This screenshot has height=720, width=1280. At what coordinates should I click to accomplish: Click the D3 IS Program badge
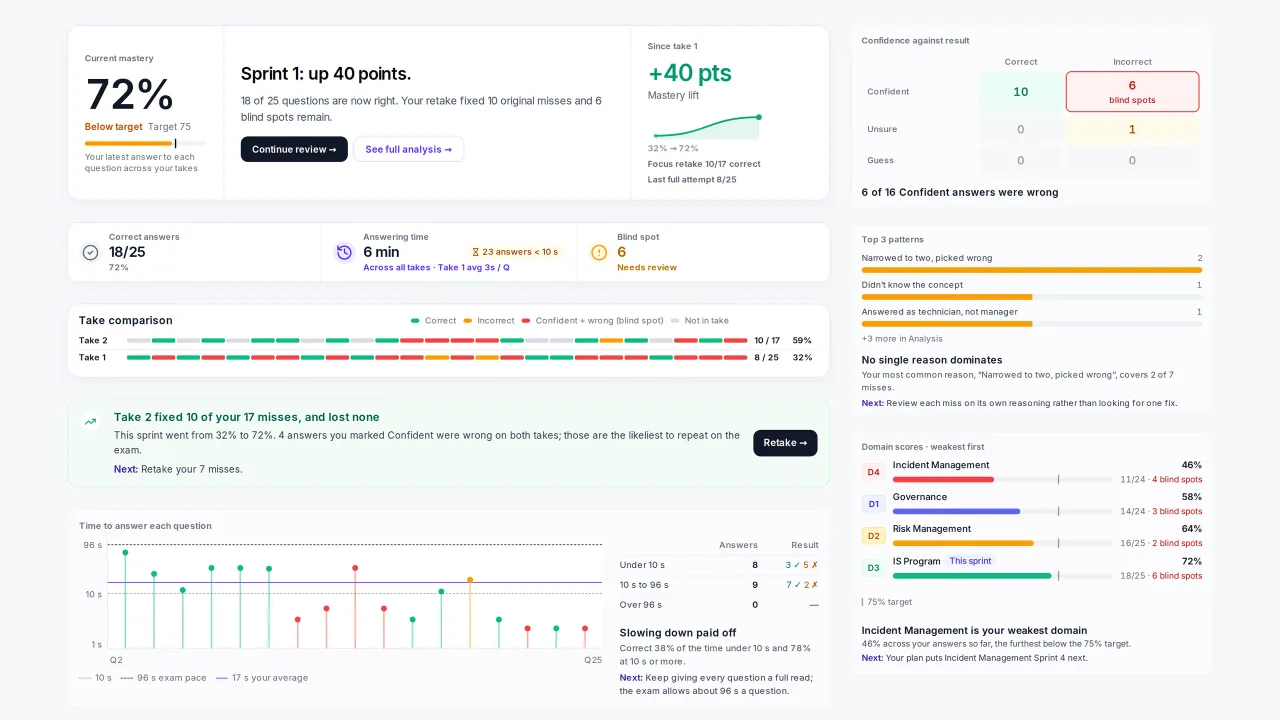click(873, 568)
